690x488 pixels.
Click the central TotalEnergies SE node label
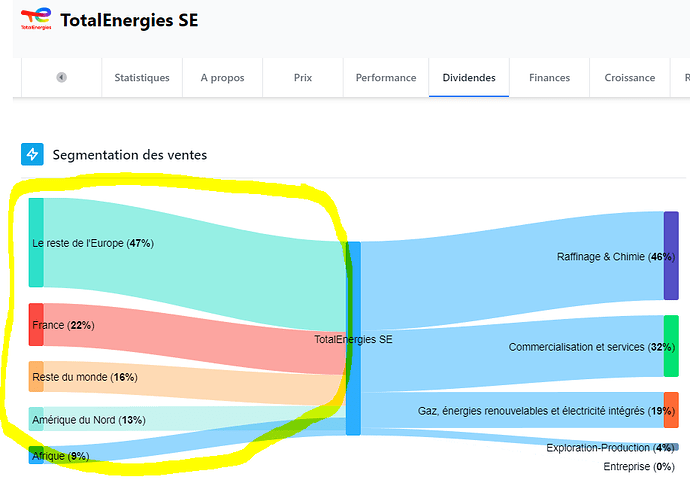(x=353, y=339)
